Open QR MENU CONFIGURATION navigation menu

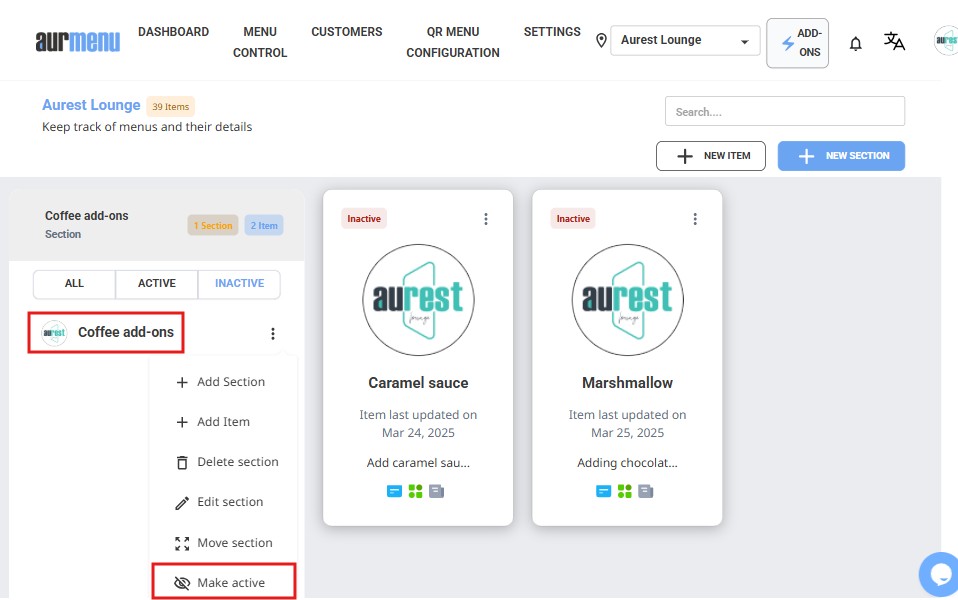[x=453, y=42]
